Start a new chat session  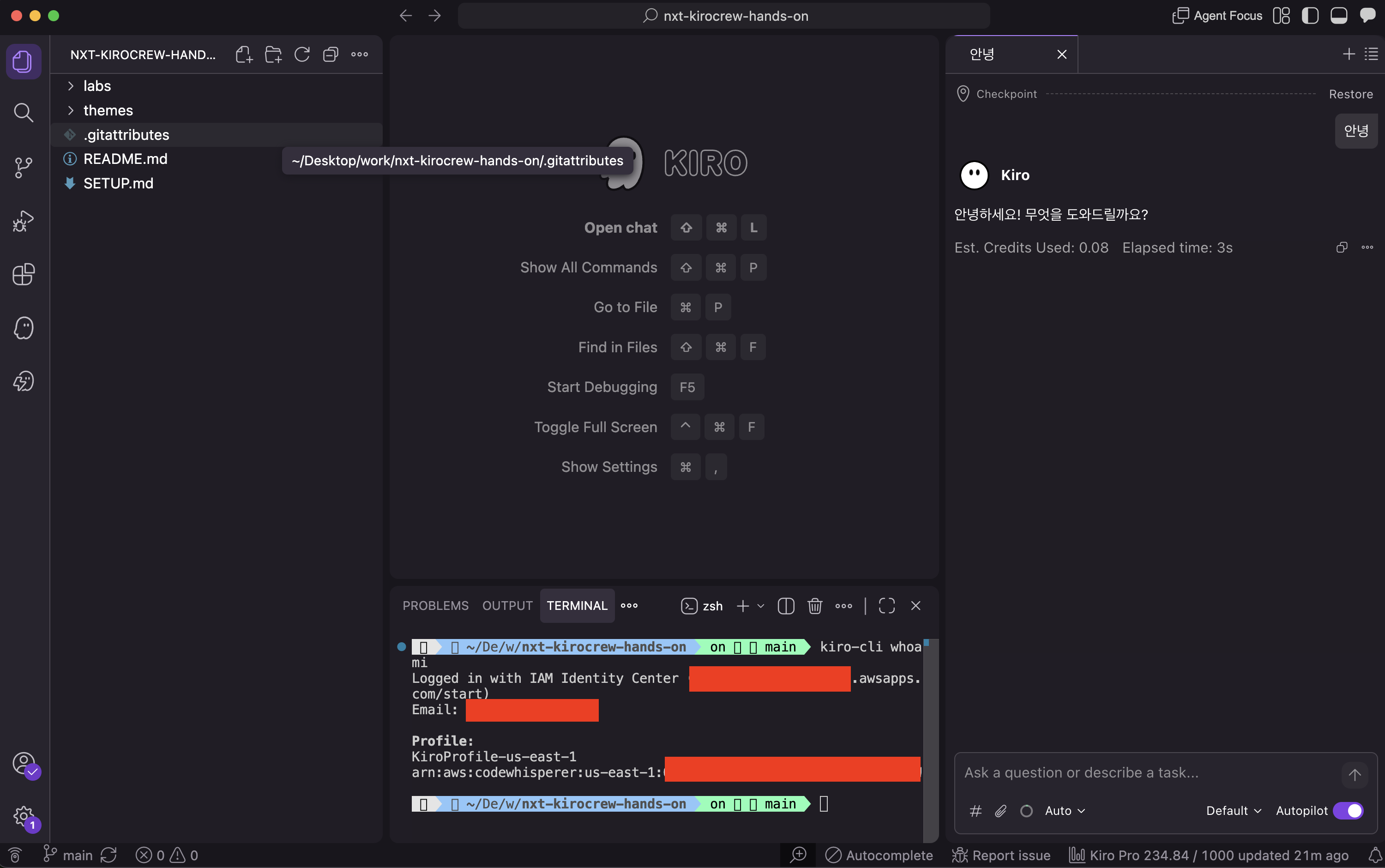1349,54
